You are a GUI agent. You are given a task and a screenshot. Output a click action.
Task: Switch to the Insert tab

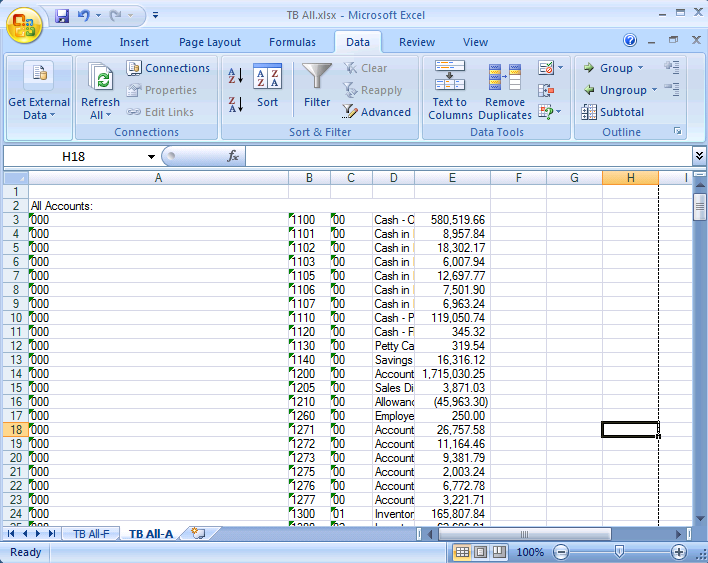point(134,42)
